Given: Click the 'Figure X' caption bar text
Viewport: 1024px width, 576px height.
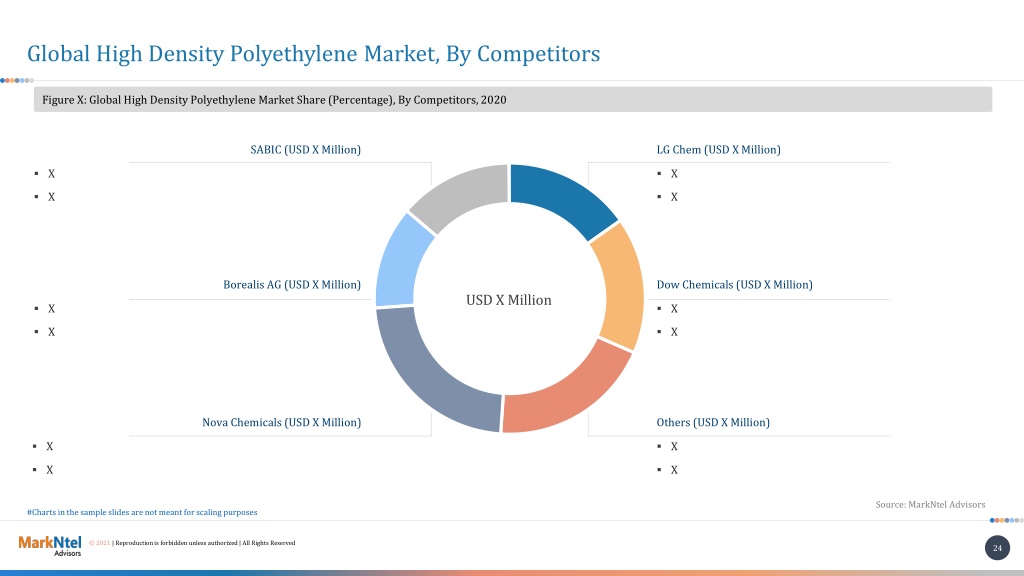Looking at the screenshot, I should click(274, 100).
